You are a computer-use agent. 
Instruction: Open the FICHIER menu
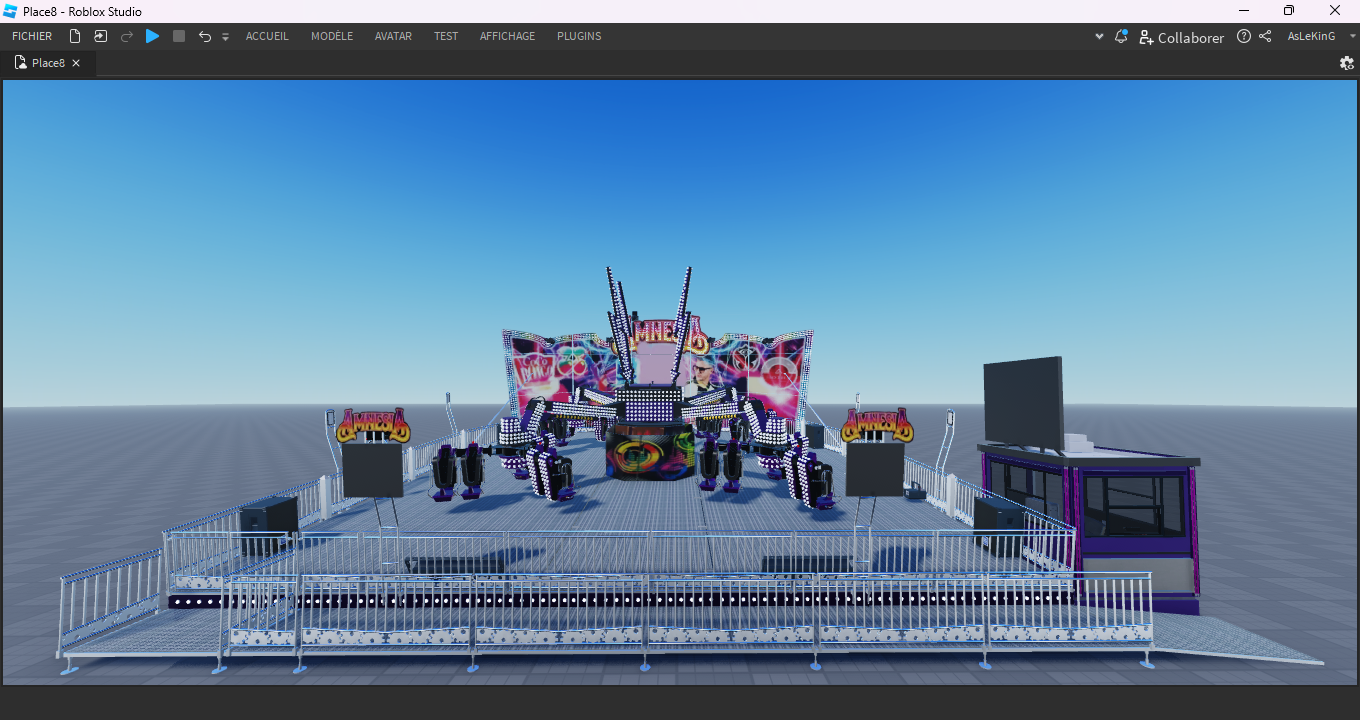pos(32,36)
